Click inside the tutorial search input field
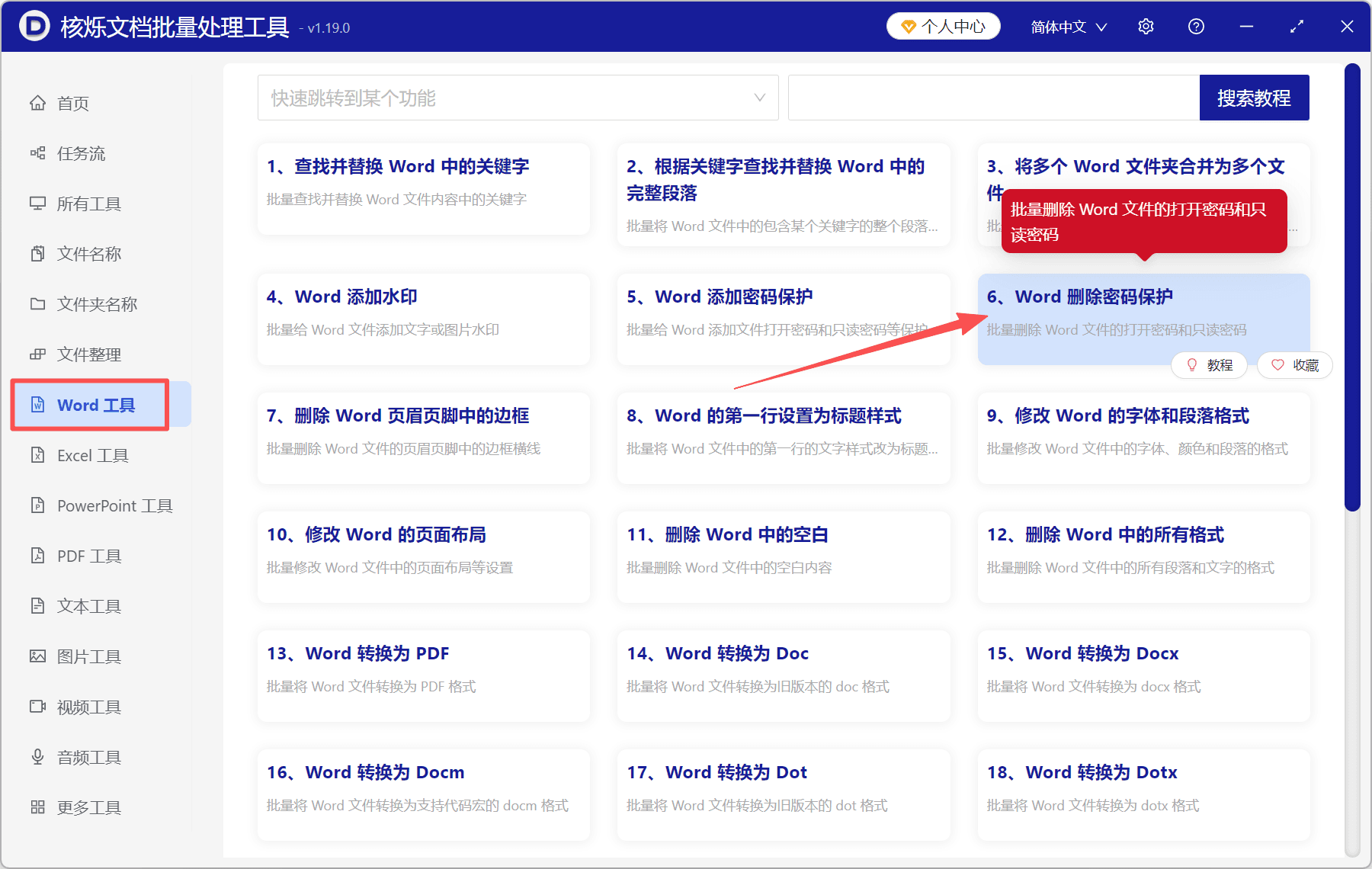Screen dimensions: 1372x869 [x=991, y=98]
